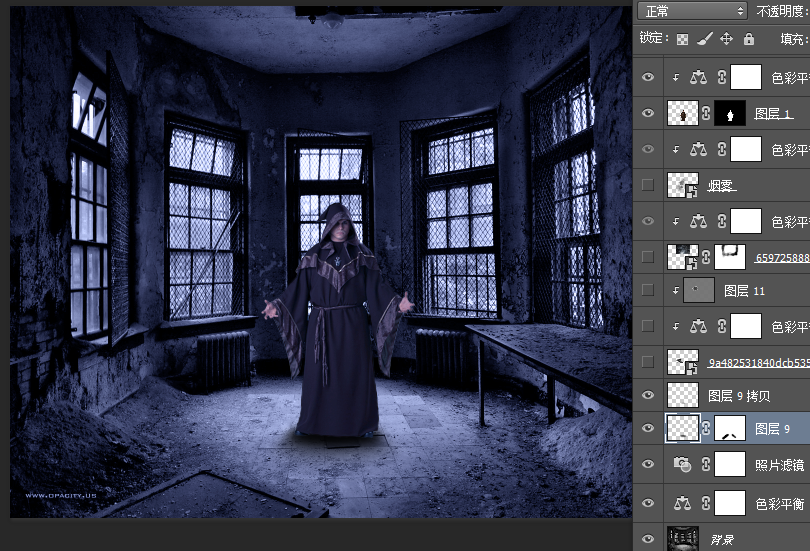Click the lock image pixels brush icon
The height and width of the screenshot is (551, 810).
704,39
